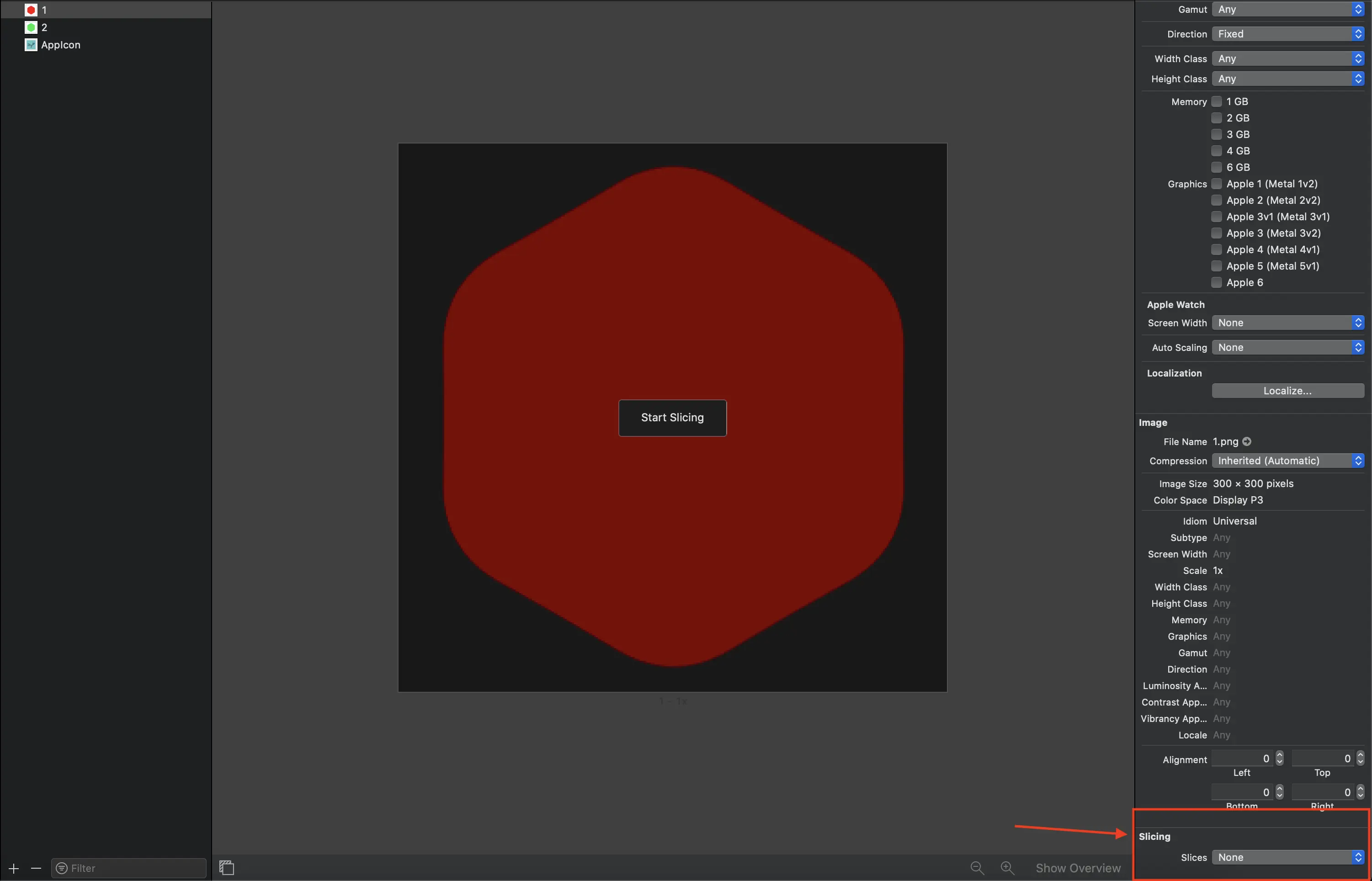The image size is (1372, 881).
Task: Open the Direction Fixed dropdown
Action: [x=1287, y=34]
